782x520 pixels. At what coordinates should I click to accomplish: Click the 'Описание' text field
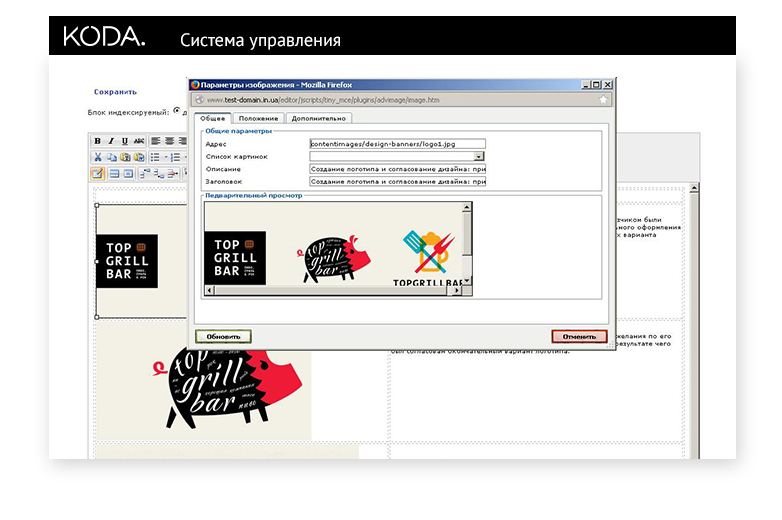[x=397, y=169]
